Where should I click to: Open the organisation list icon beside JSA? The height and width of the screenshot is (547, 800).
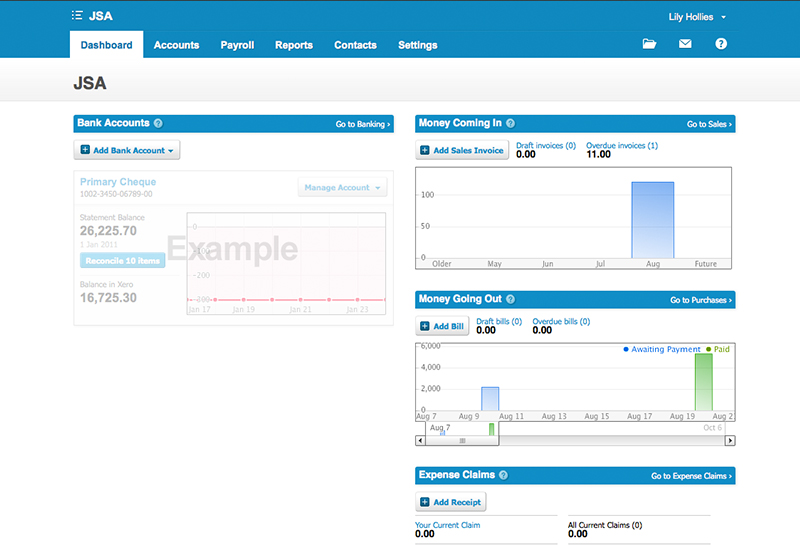tap(77, 15)
